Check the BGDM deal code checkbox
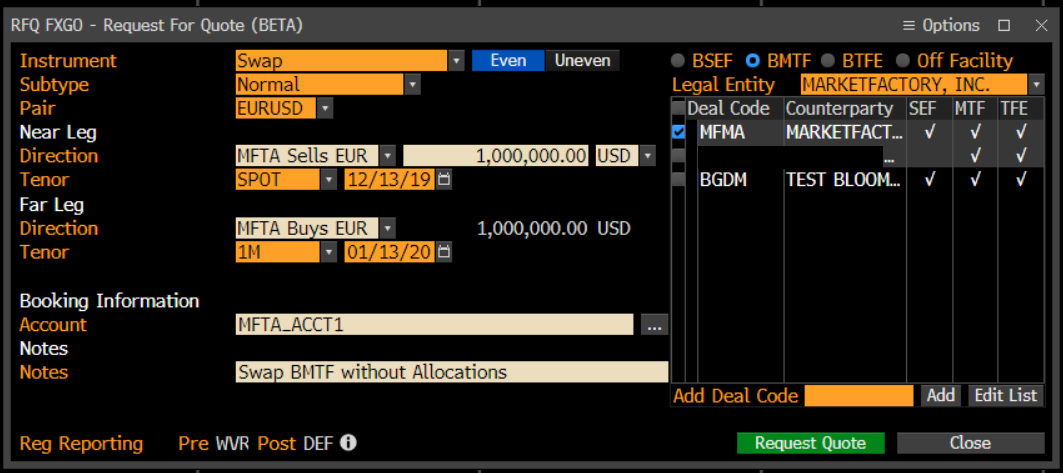This screenshot has width=1063, height=473. coord(679,180)
